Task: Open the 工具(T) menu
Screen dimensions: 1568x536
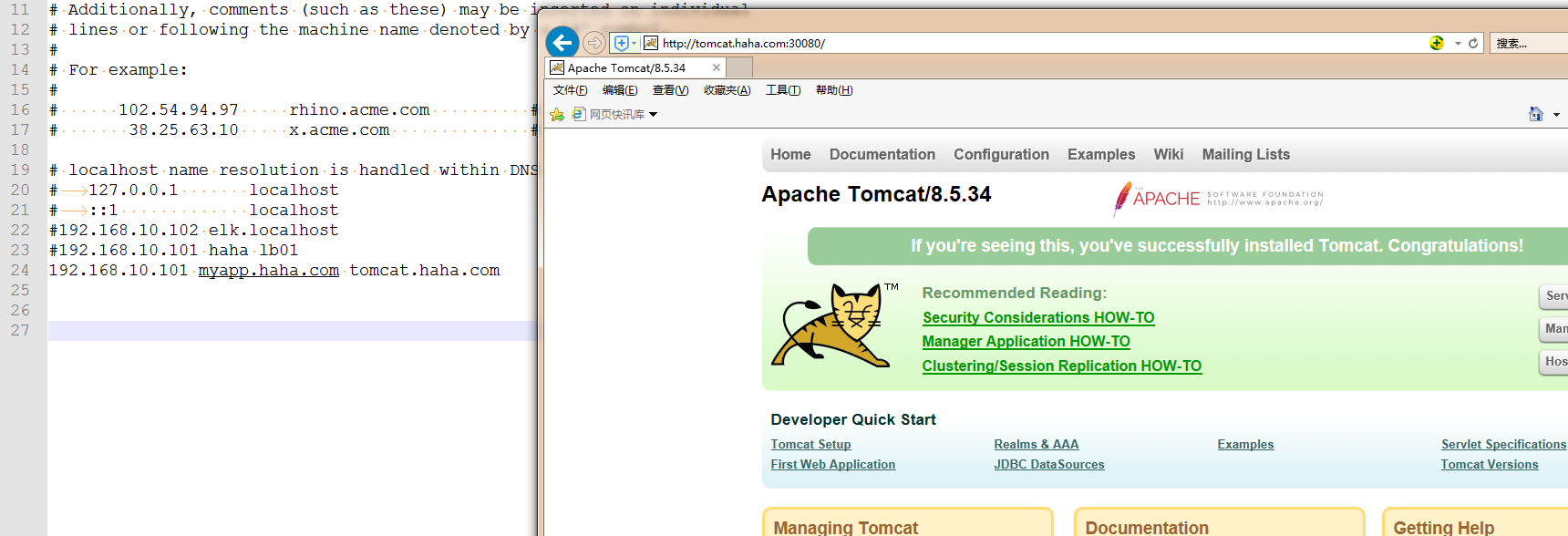Action: [783, 90]
